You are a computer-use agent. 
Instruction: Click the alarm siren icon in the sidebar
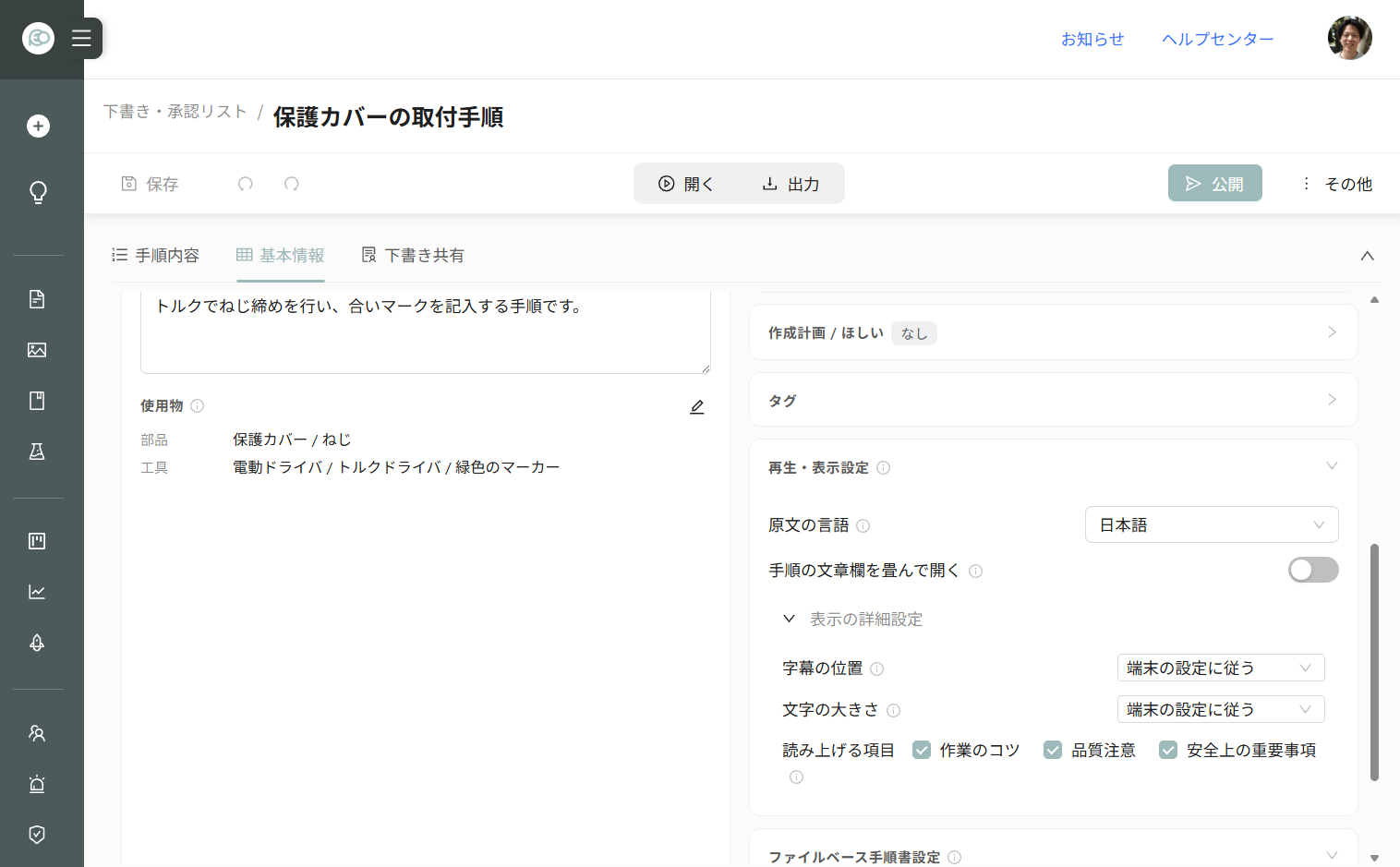point(37,784)
